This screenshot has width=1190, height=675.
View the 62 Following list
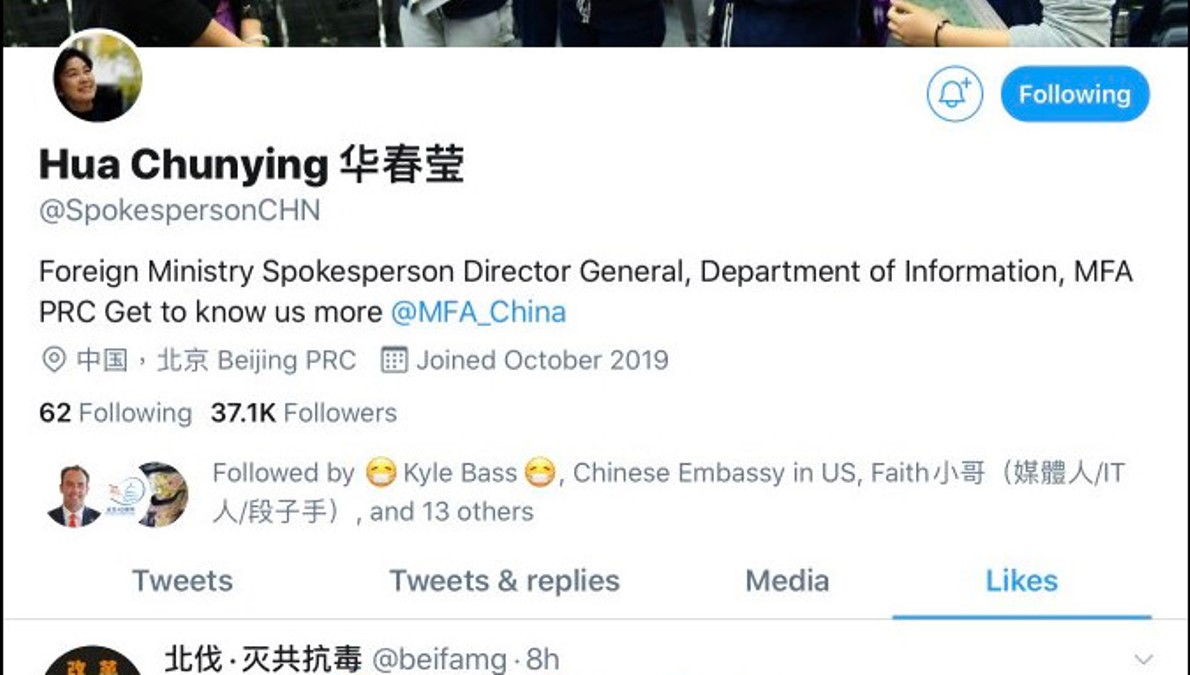pyautogui.click(x=115, y=412)
